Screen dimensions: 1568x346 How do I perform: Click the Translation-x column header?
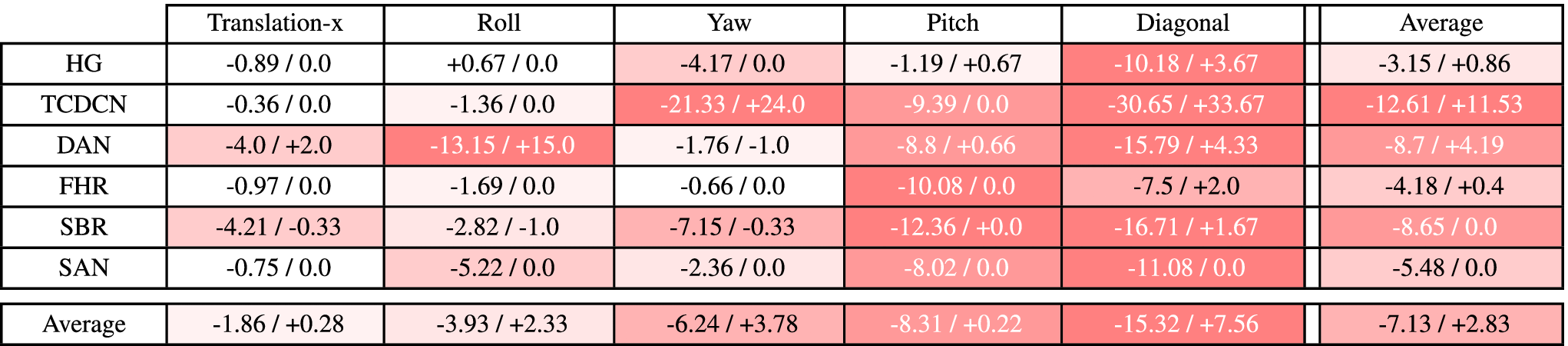(275, 23)
